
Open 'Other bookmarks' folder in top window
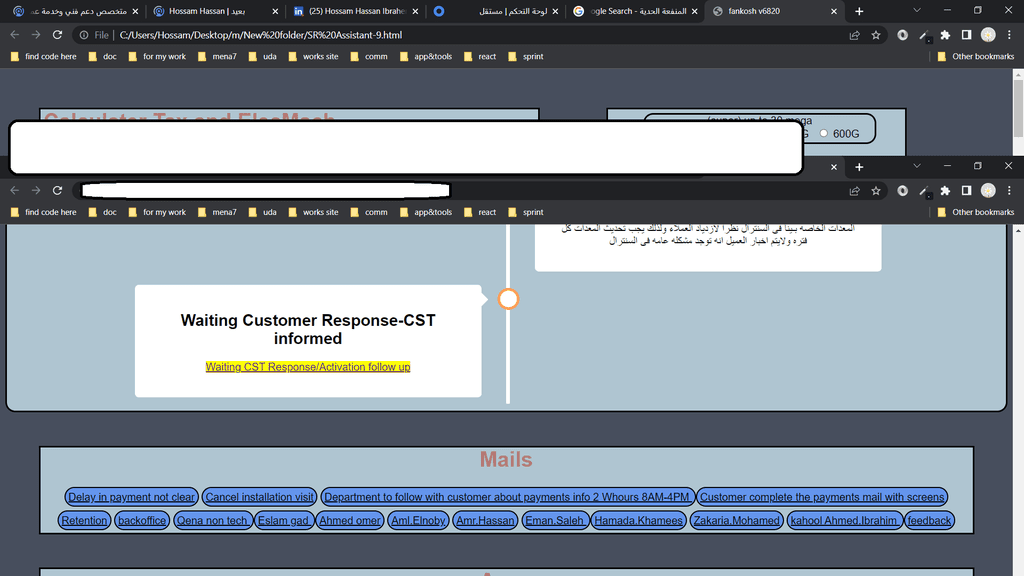pyautogui.click(x=976, y=57)
